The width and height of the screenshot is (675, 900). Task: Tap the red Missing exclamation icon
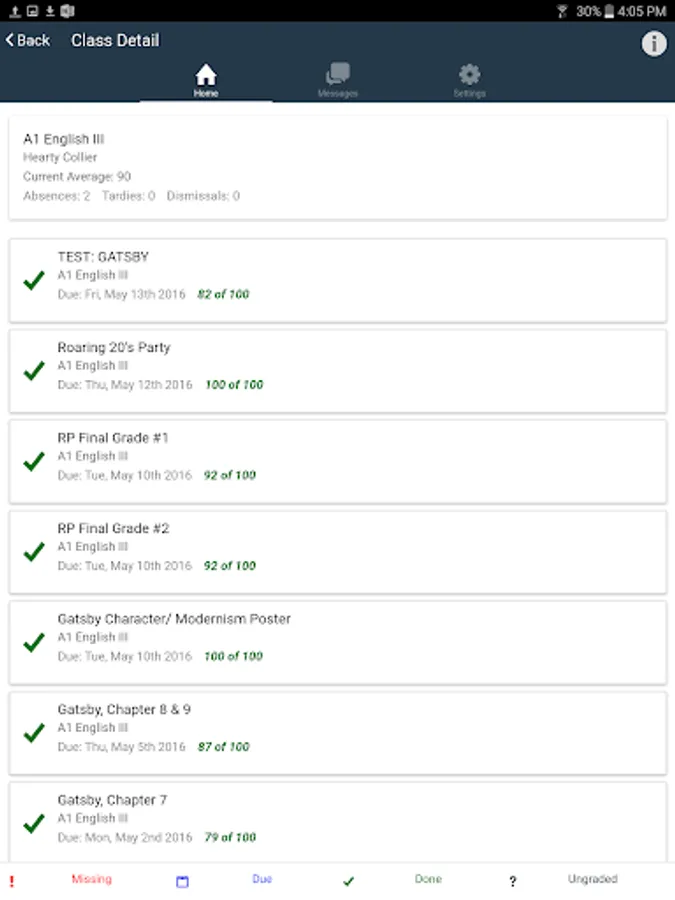pyautogui.click(x=12, y=881)
